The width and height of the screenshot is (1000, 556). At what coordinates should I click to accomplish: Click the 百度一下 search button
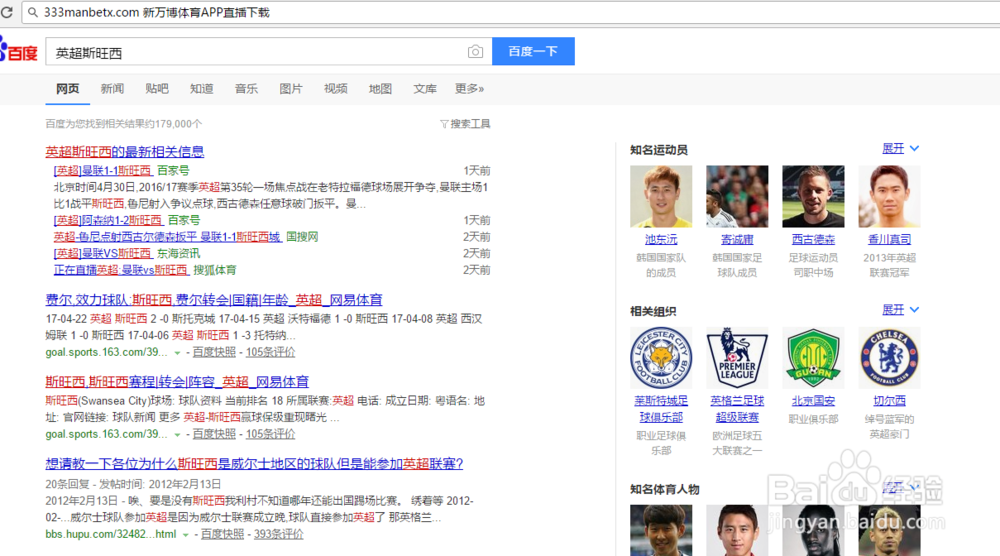pyautogui.click(x=533, y=51)
